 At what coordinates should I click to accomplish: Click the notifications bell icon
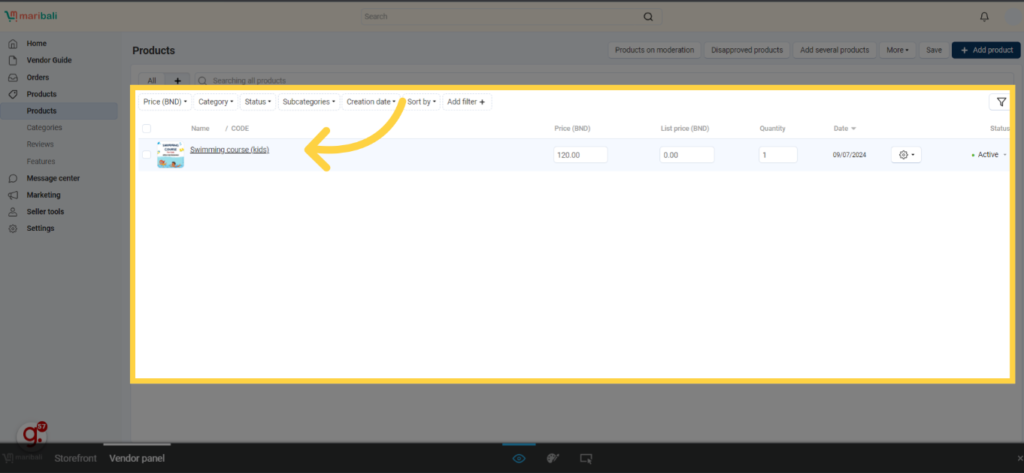click(984, 17)
